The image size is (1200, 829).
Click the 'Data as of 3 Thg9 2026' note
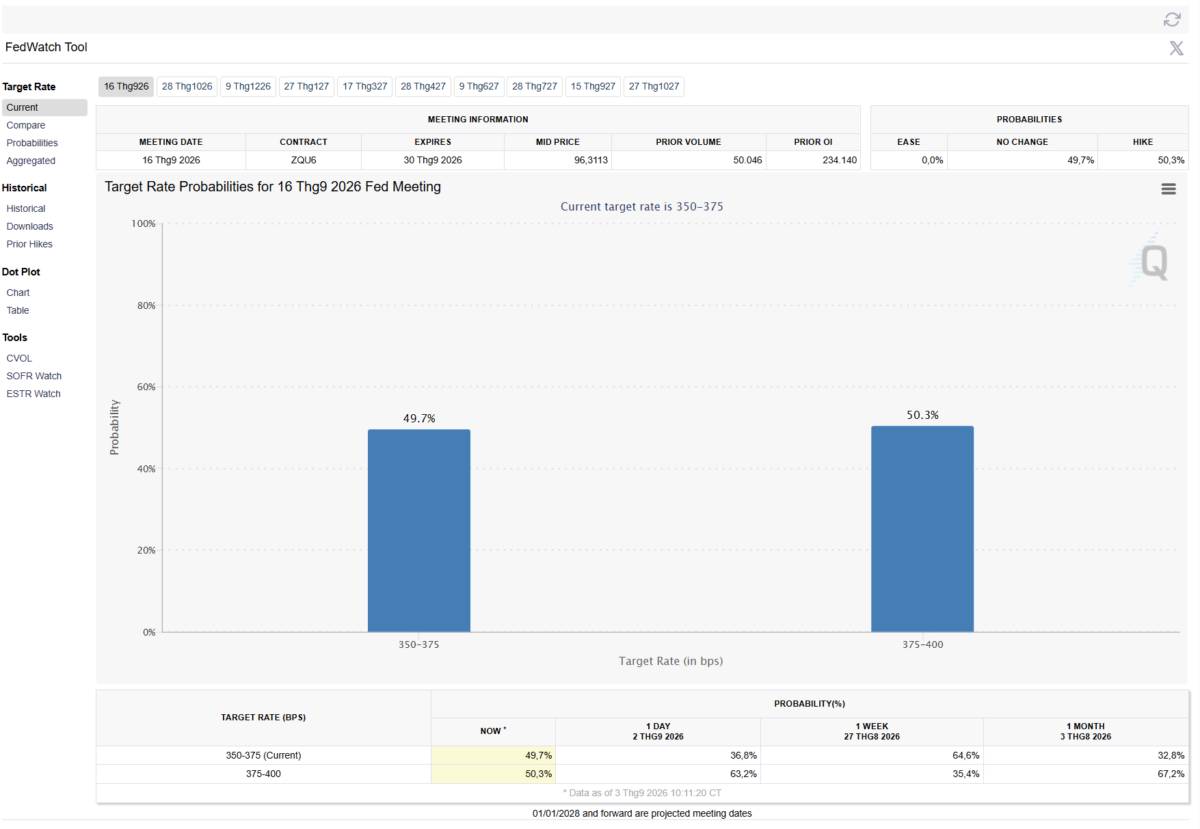click(643, 793)
